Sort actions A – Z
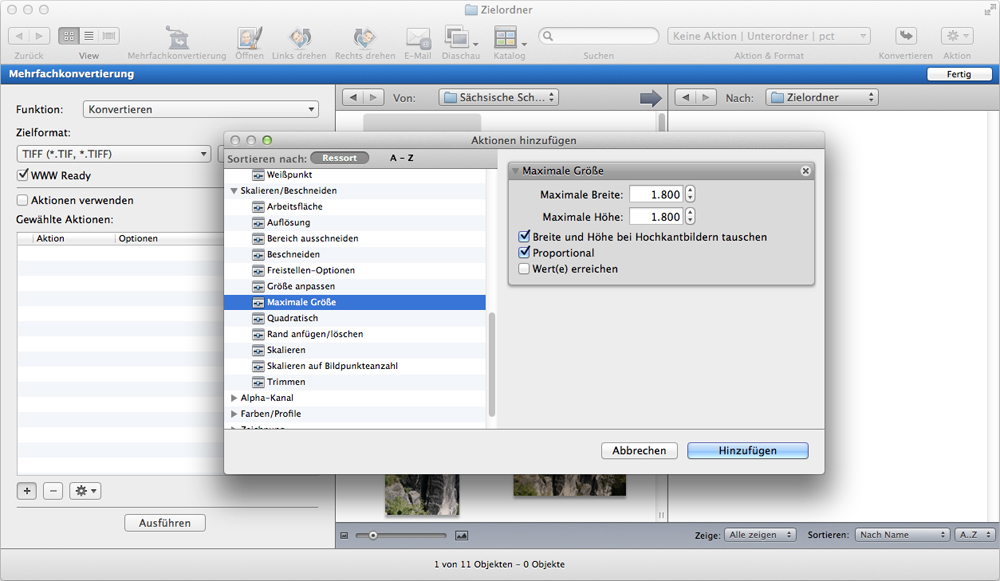The image size is (1000, 581). [x=402, y=158]
